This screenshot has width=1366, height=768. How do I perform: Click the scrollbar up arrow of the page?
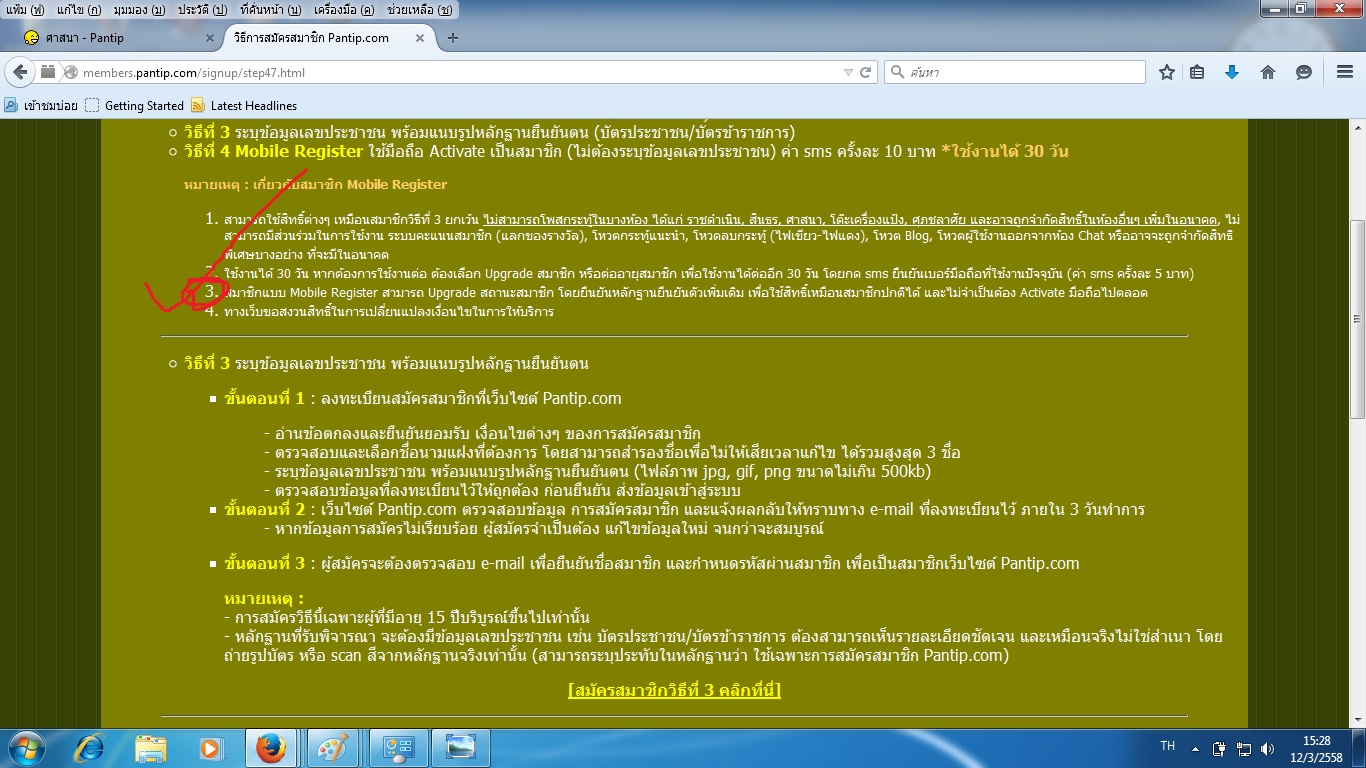pos(1357,128)
